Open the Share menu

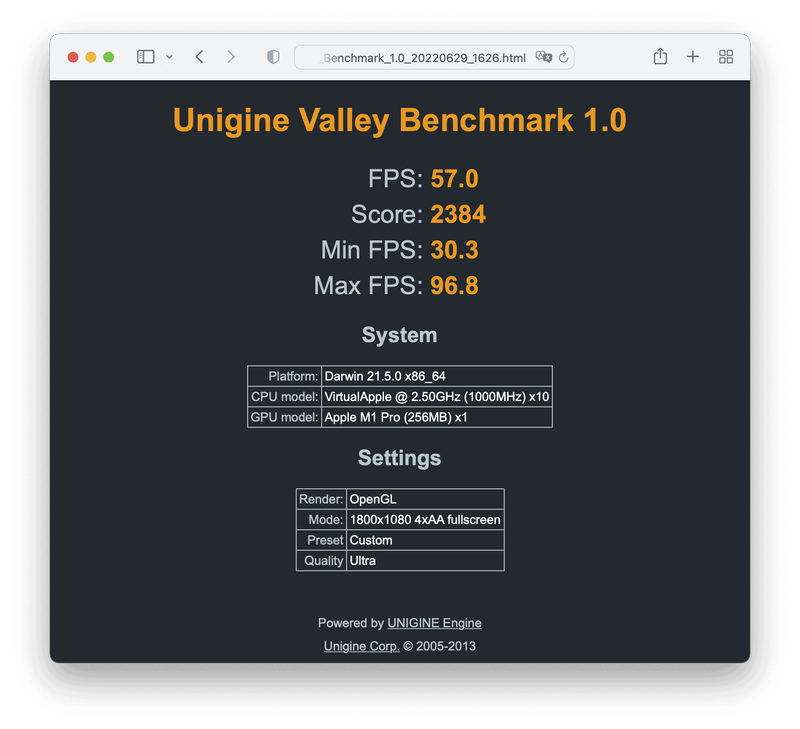coord(660,57)
